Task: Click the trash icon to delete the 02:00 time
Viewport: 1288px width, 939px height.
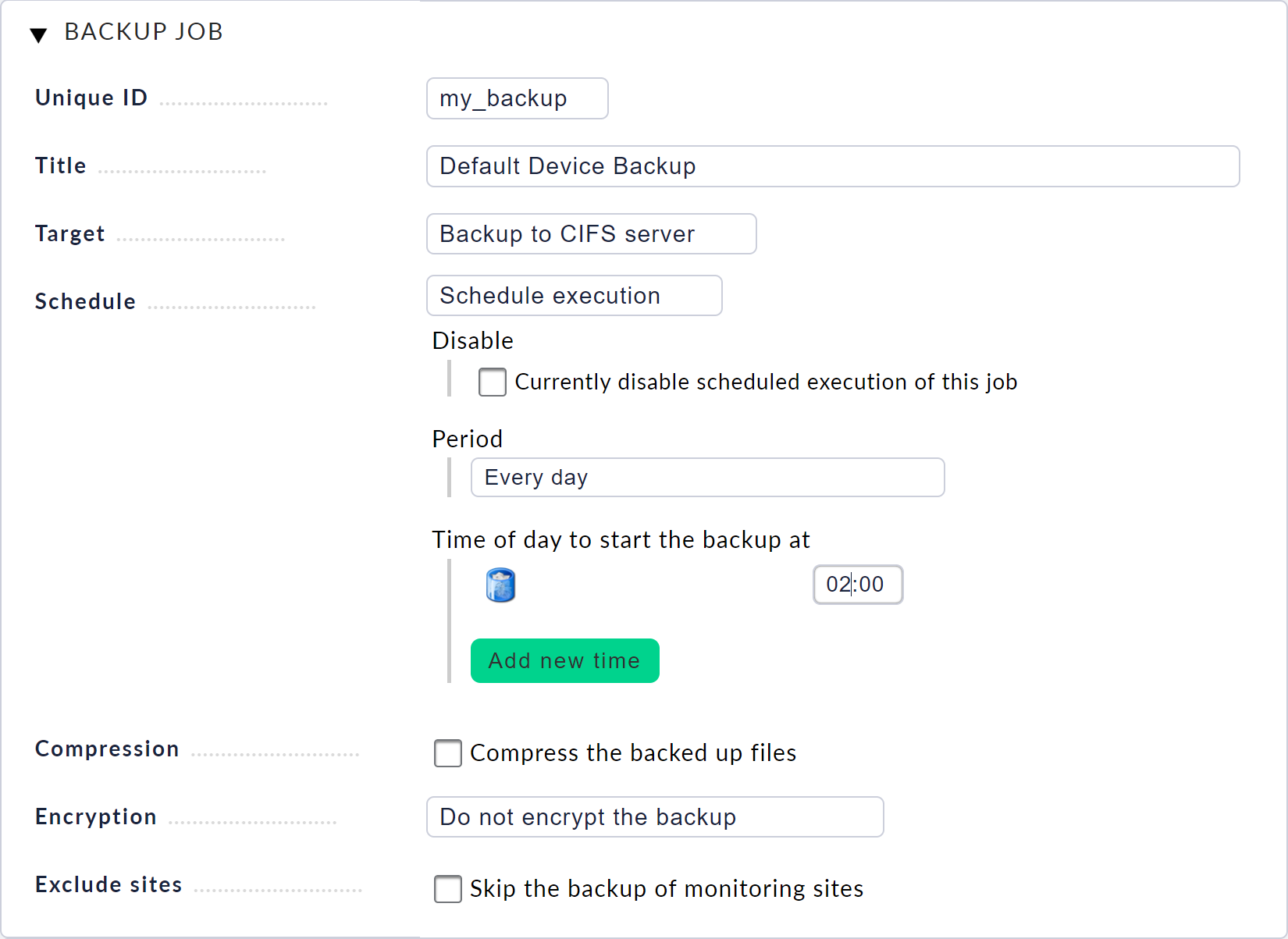Action: pos(500,585)
